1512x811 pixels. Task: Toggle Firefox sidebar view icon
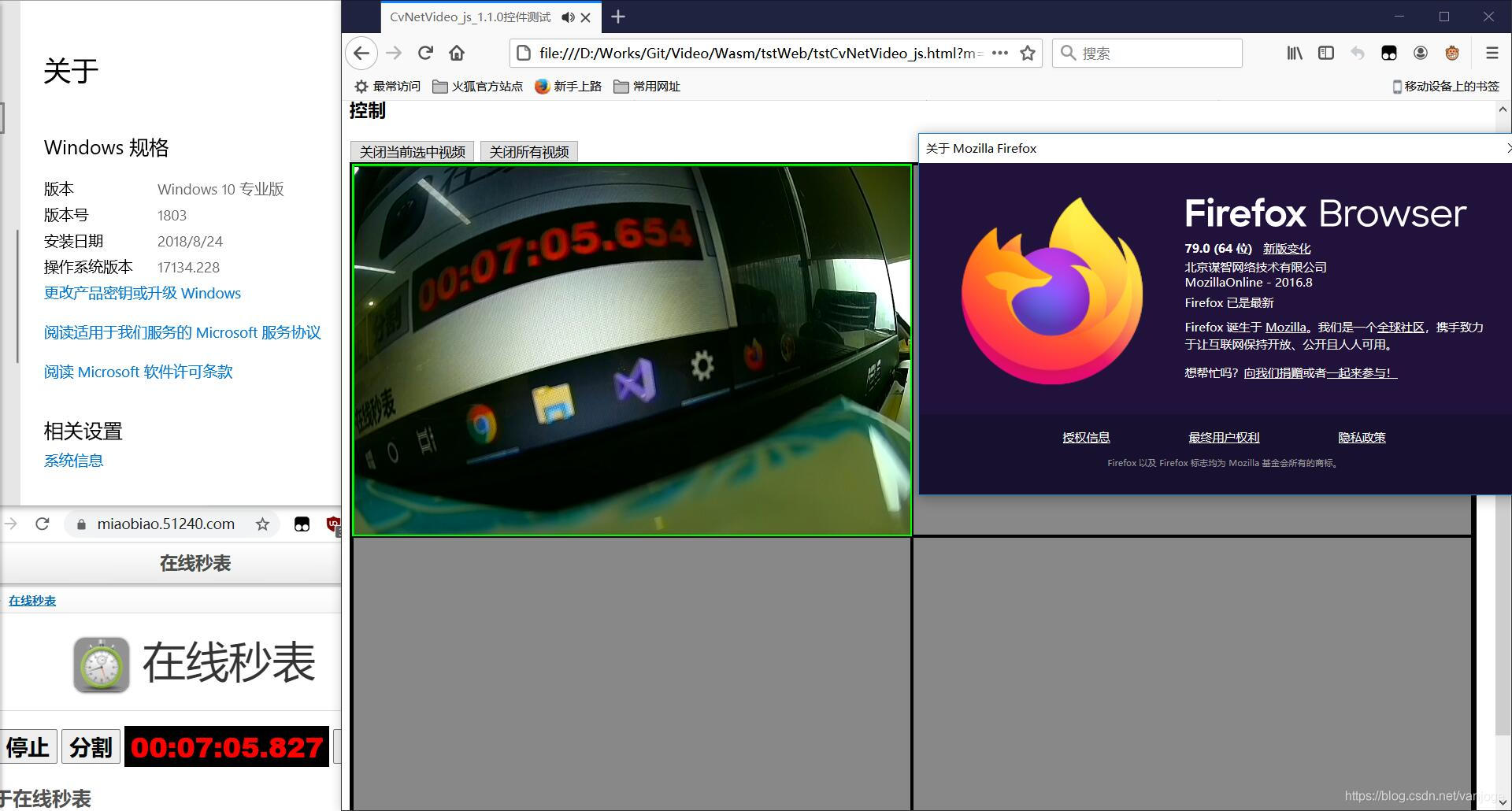(x=1326, y=53)
